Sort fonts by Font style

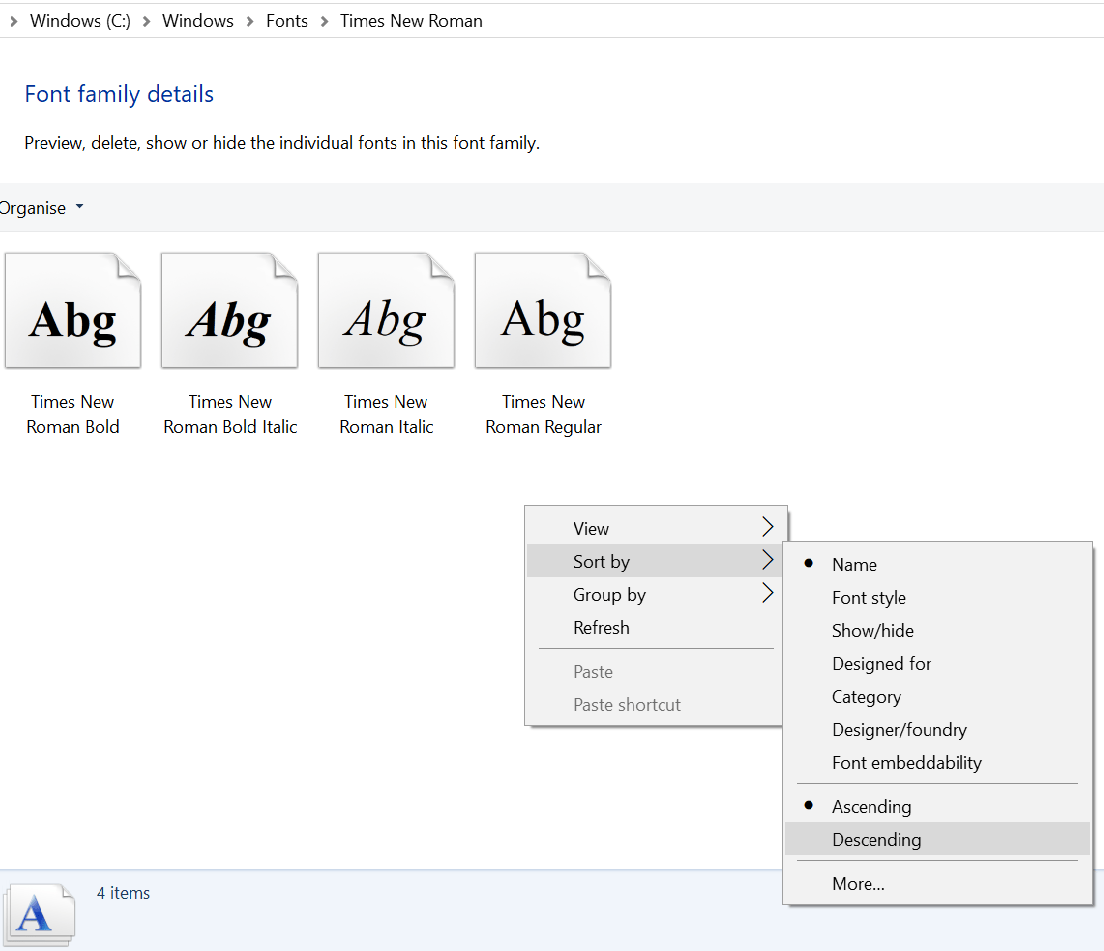(868, 598)
